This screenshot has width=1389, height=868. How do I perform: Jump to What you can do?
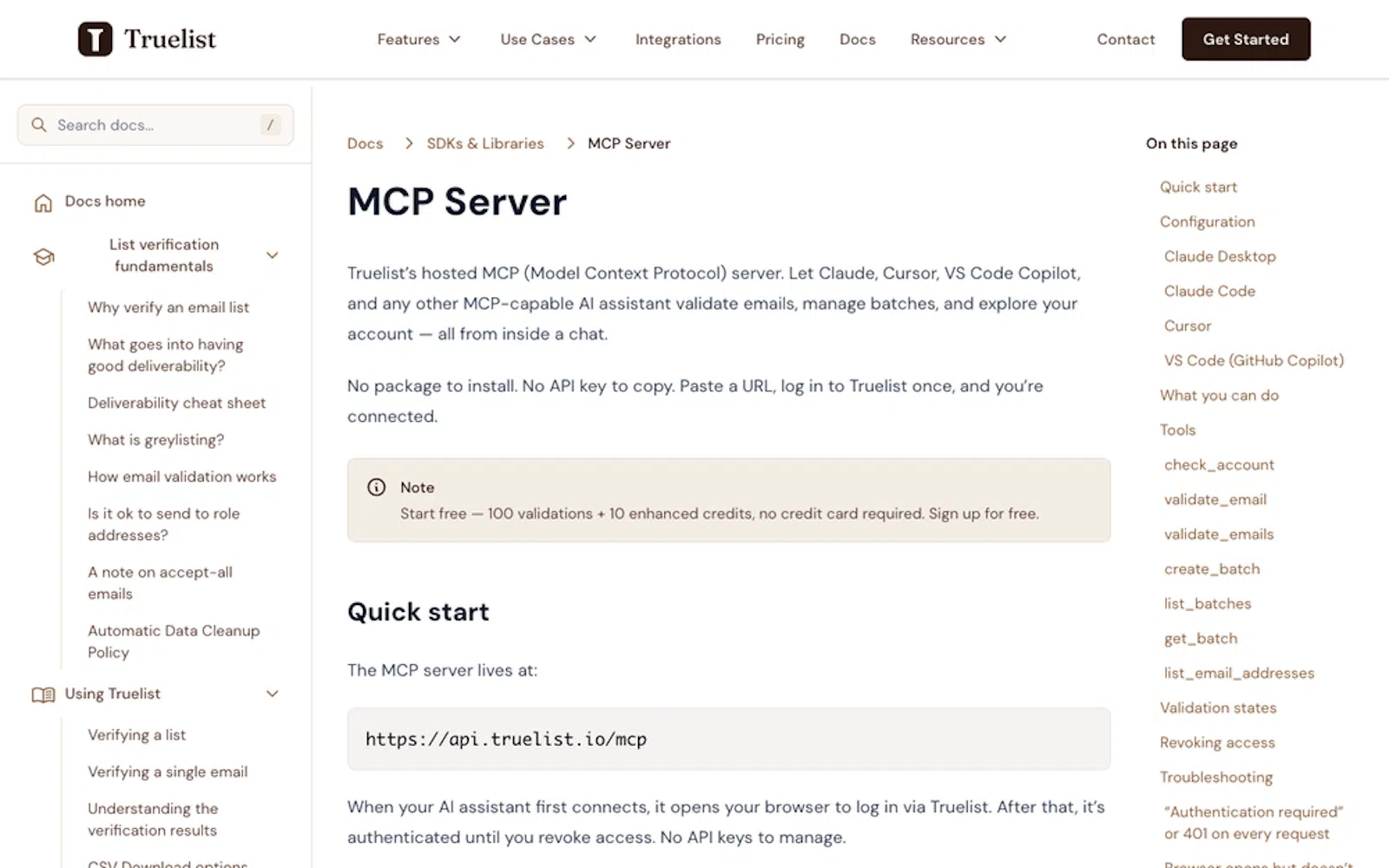click(1219, 395)
